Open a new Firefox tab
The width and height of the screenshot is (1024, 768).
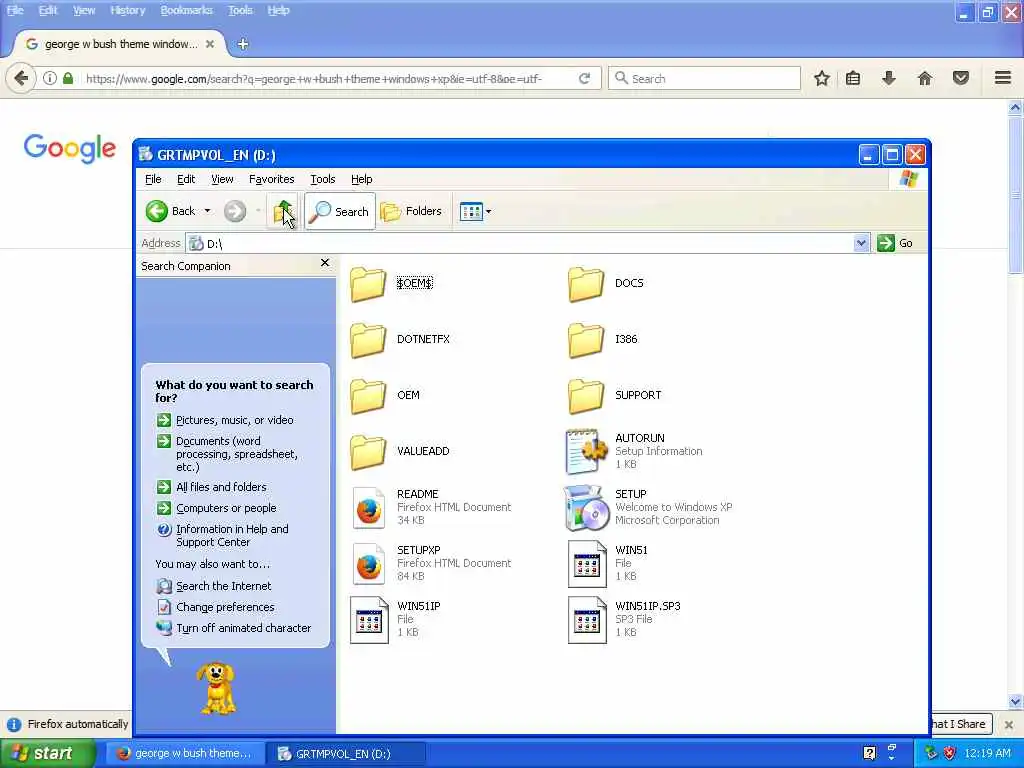243,44
